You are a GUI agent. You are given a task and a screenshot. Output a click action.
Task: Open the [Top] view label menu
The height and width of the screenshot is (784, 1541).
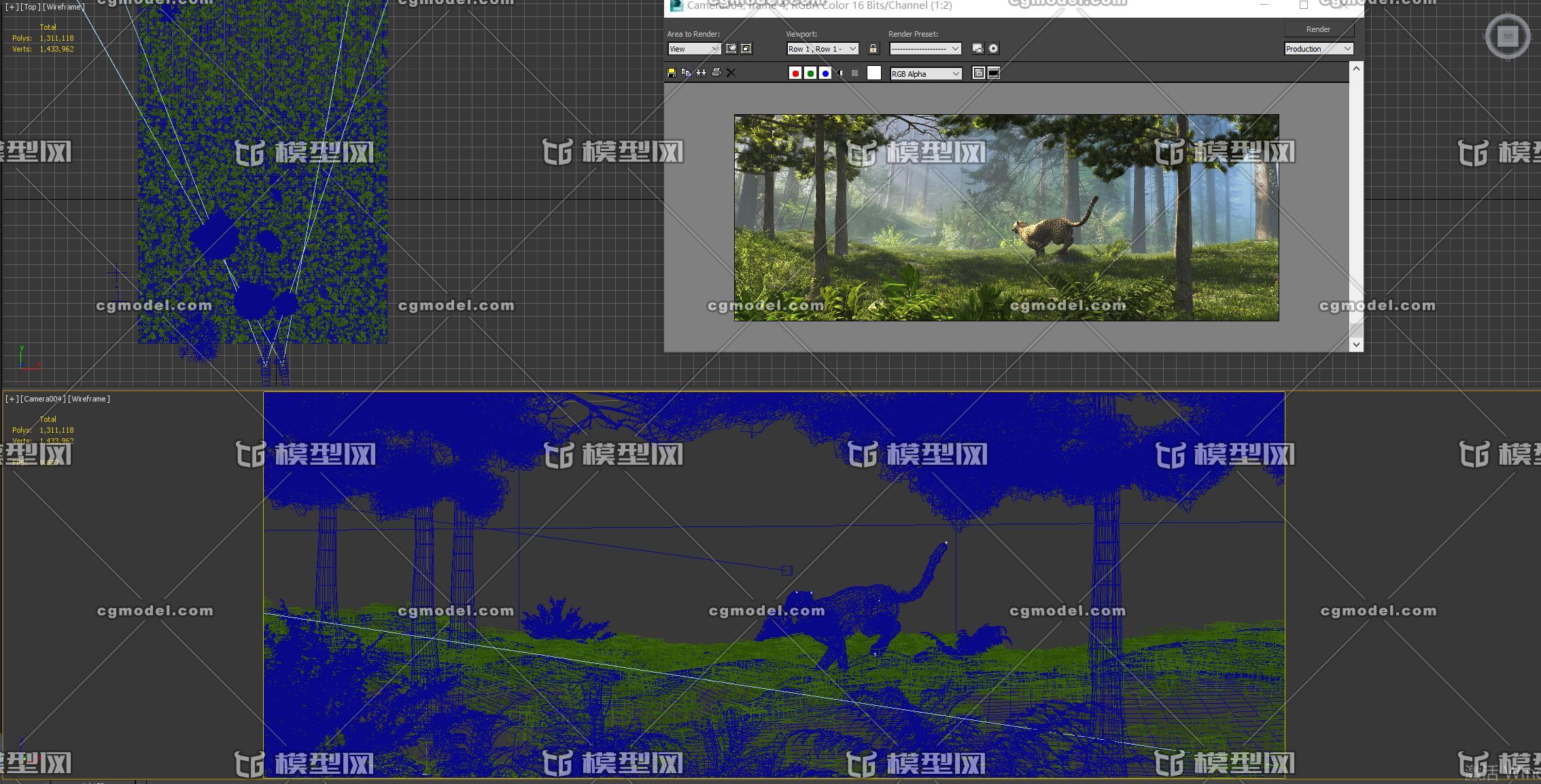coord(30,7)
